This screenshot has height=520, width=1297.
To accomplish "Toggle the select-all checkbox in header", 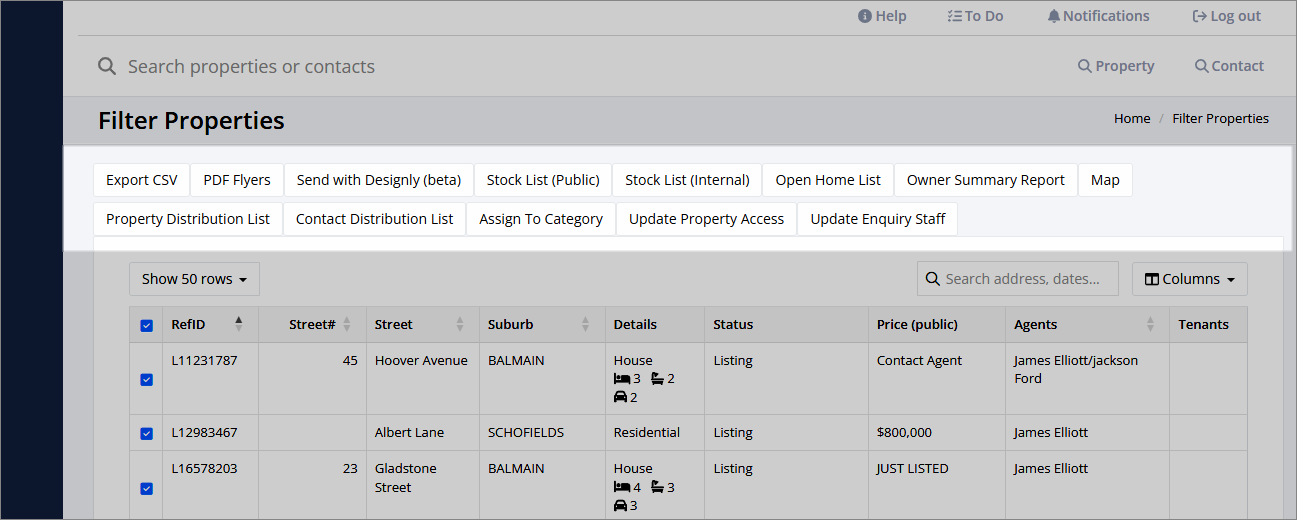I will tap(147, 325).
